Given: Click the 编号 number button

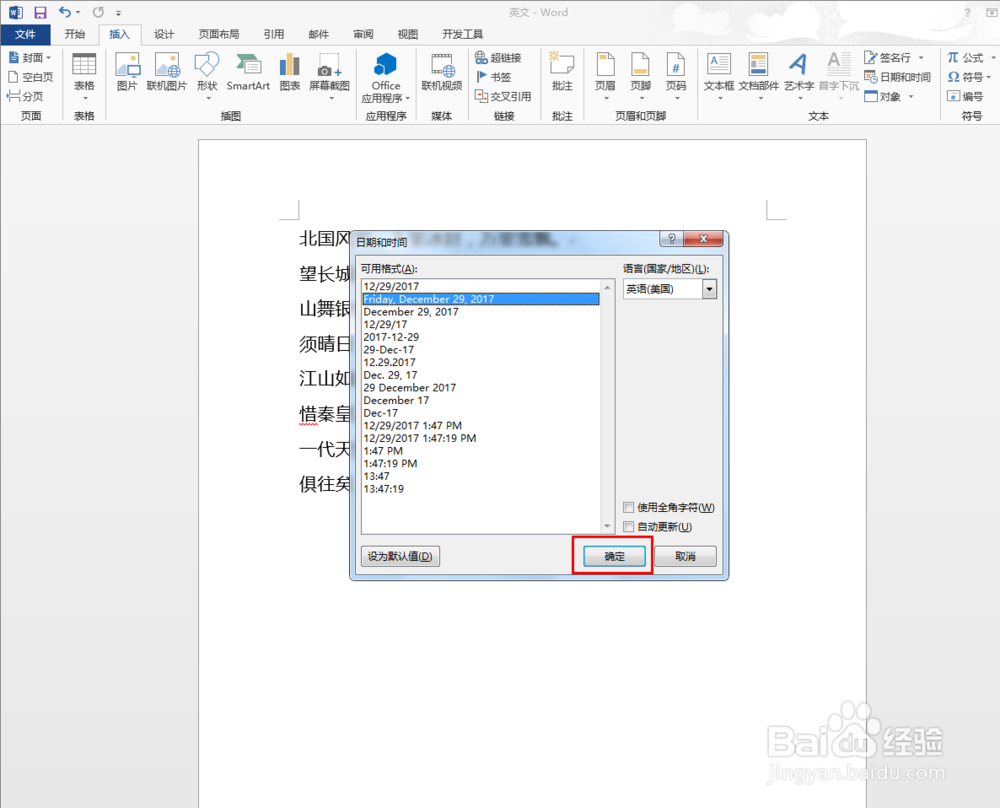Looking at the screenshot, I should pos(966,96).
